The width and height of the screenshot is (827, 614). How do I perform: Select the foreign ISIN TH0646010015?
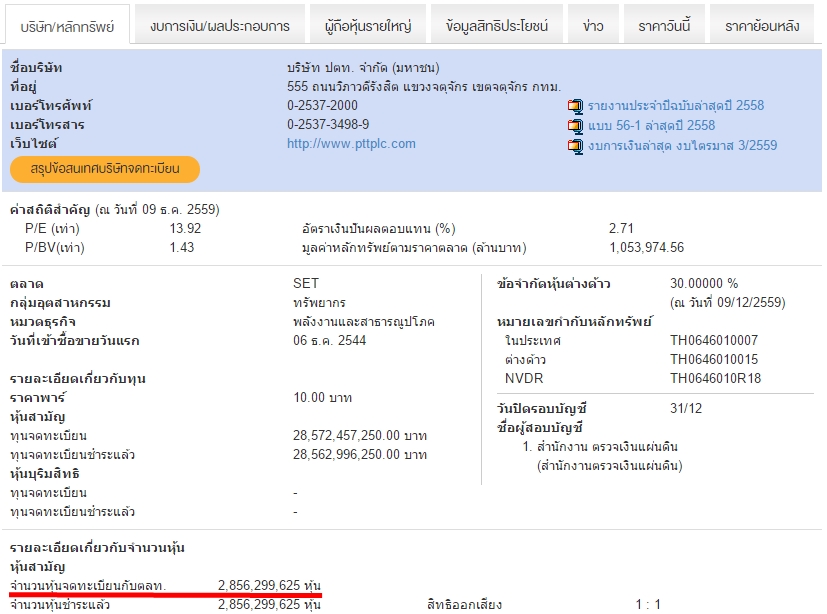[x=714, y=359]
